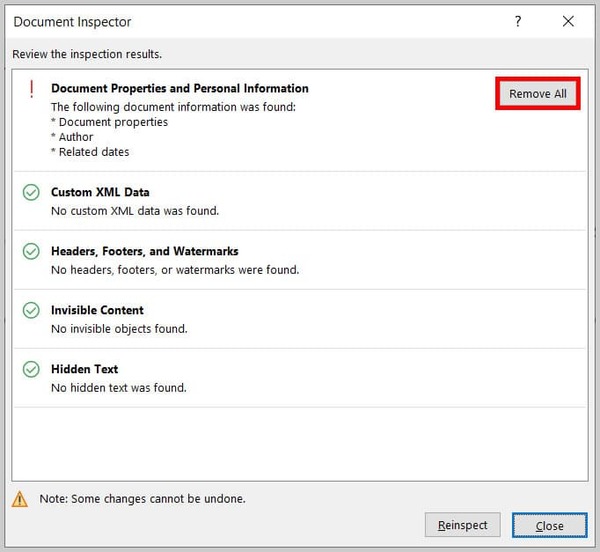Click 'No headers, footers, or watermarks were found.'

(x=175, y=270)
